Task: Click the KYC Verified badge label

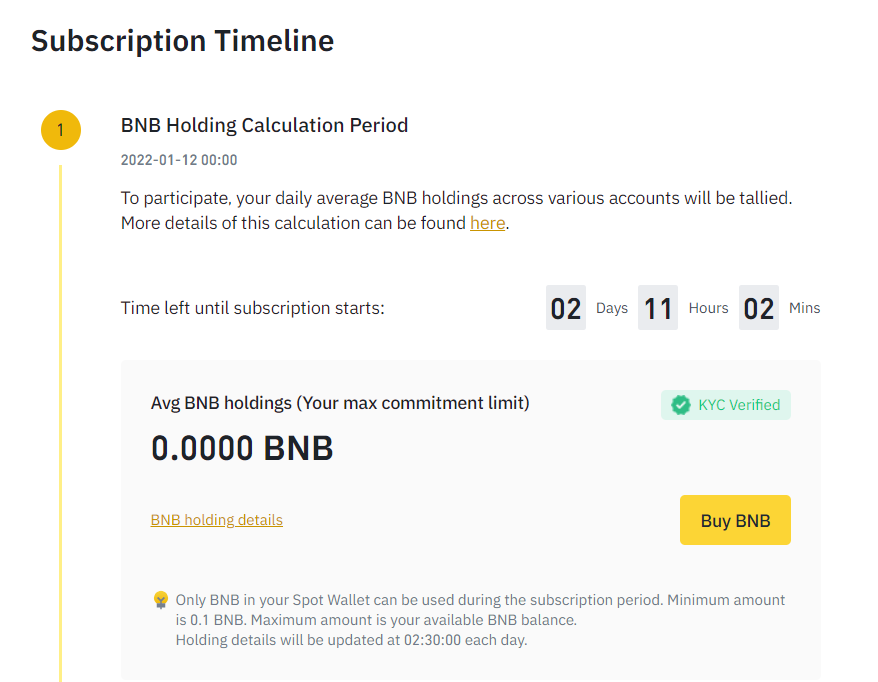Action: point(726,405)
